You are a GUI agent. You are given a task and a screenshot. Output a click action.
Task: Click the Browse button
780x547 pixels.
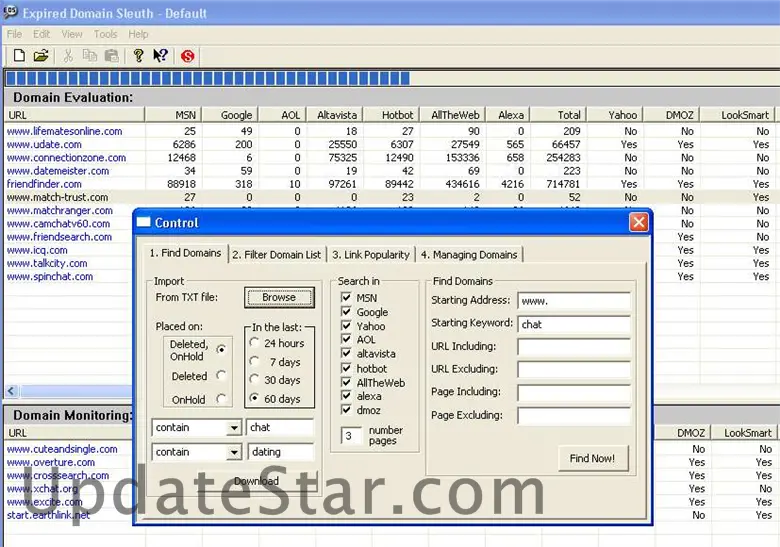pos(279,297)
